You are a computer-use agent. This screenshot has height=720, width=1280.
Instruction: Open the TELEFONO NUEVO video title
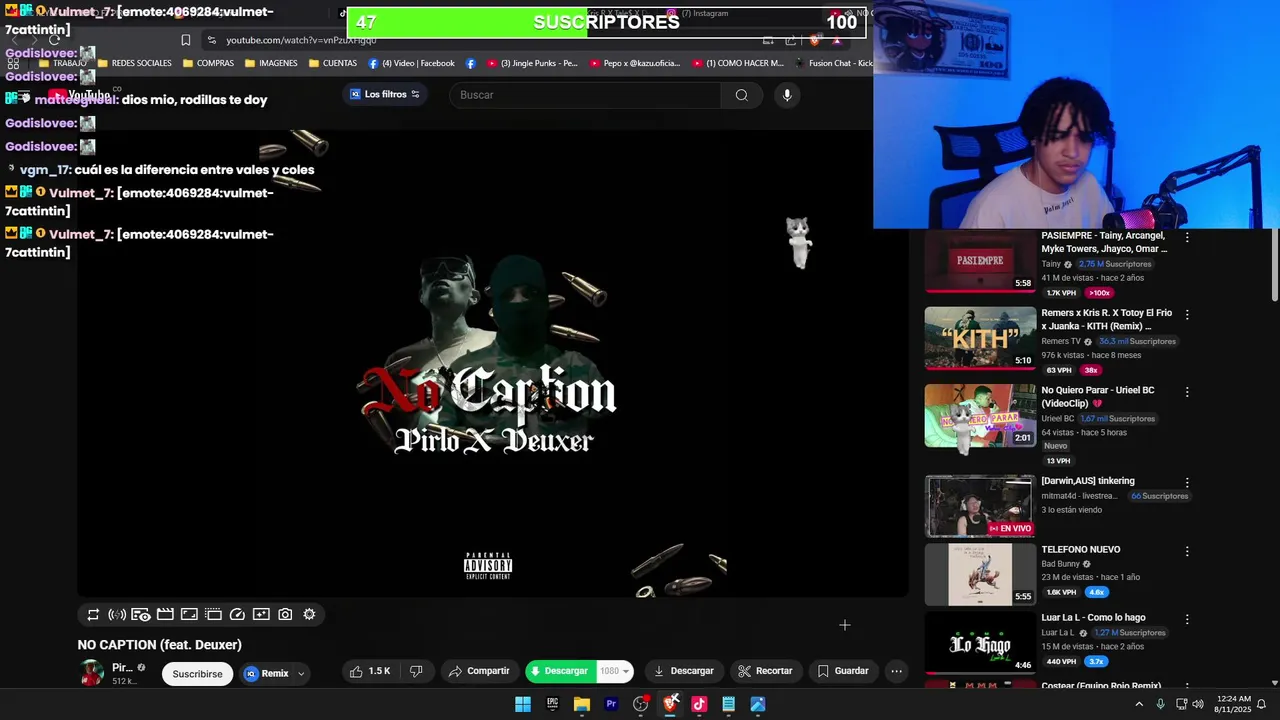[1081, 550]
